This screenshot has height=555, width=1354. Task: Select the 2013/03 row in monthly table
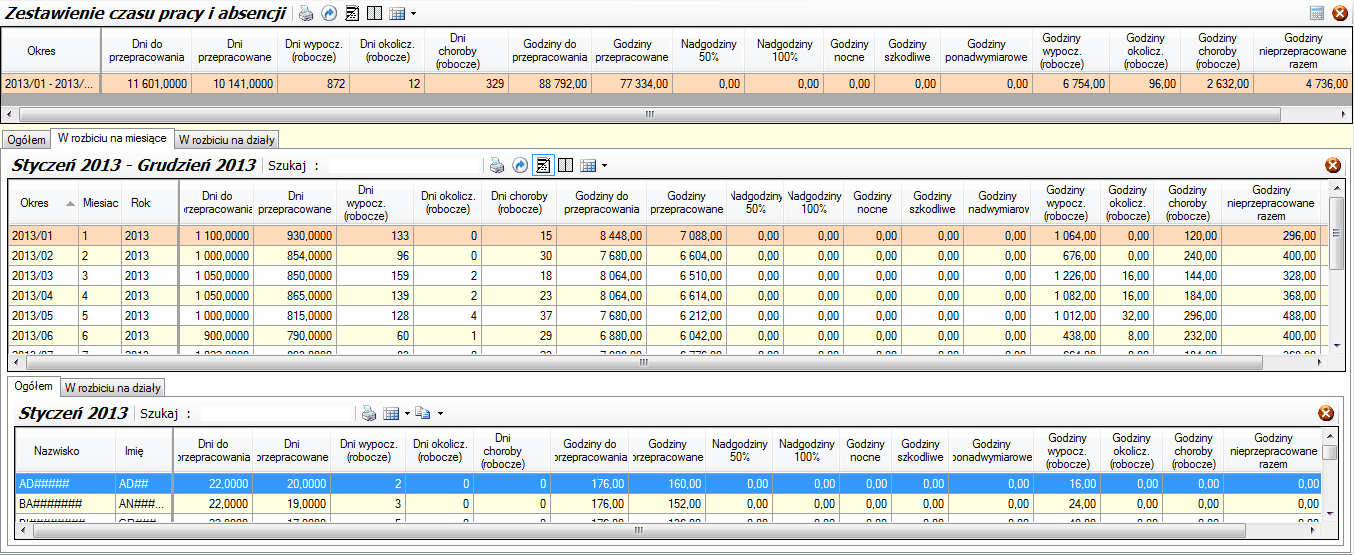[670, 275]
